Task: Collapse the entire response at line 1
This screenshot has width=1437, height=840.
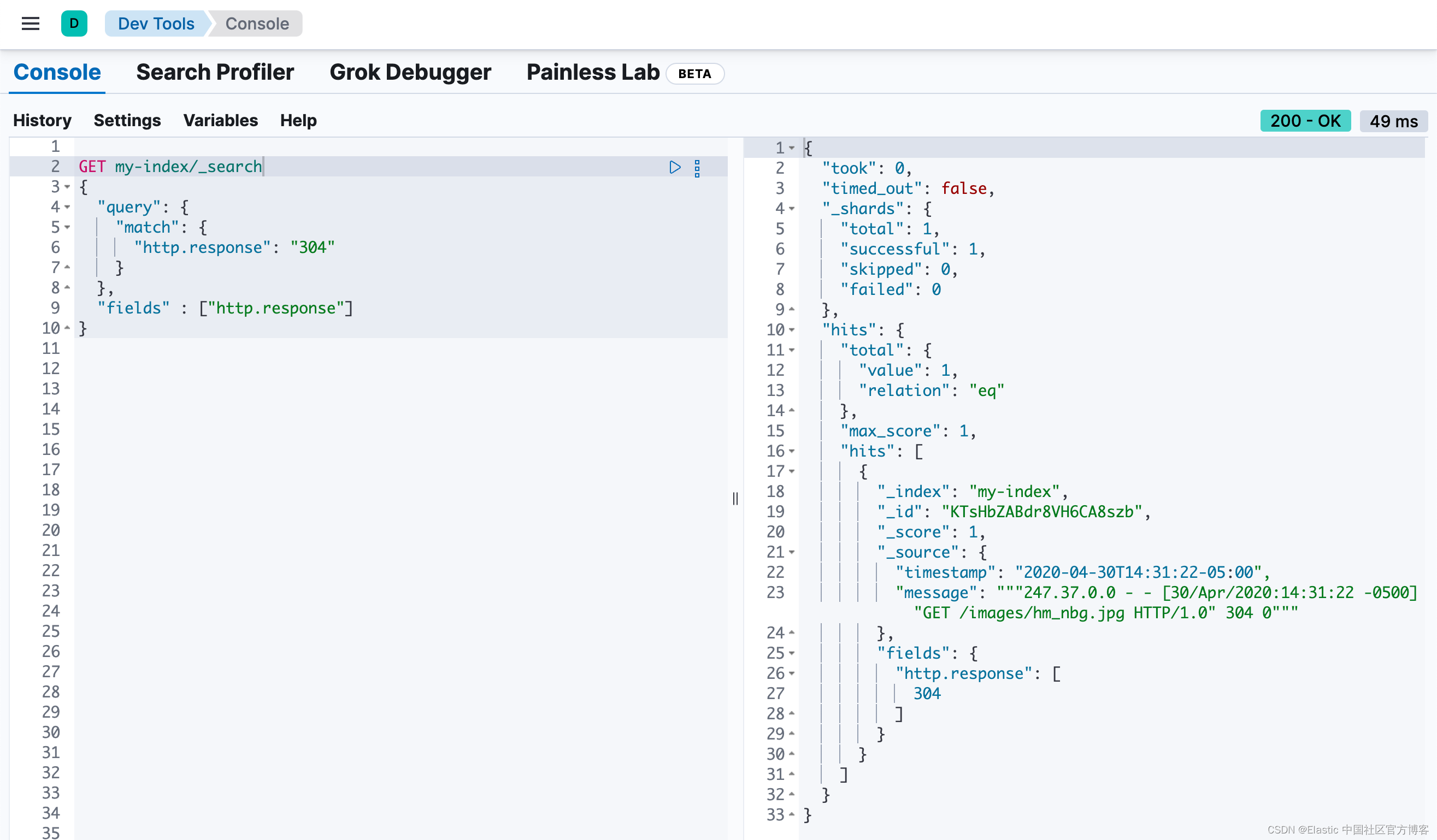Action: coord(793,147)
